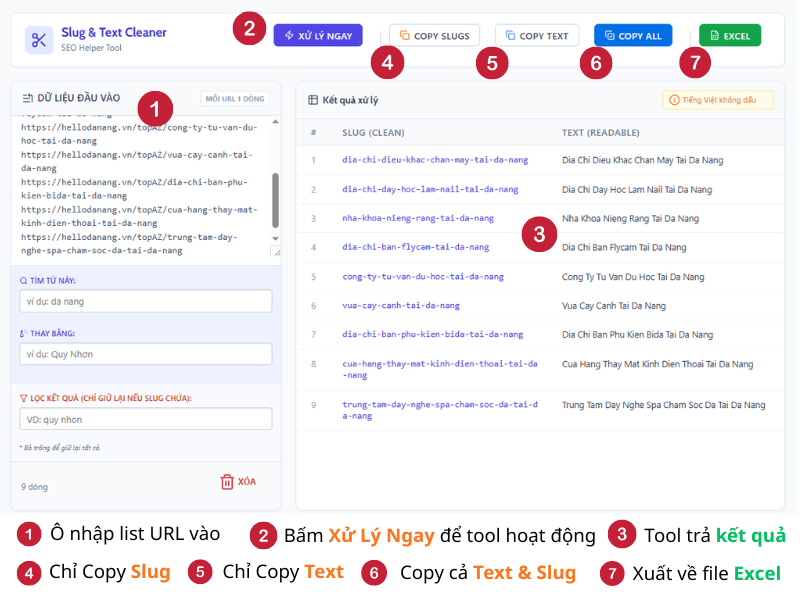
Task: Export results with the green Excel button
Action: pyautogui.click(x=729, y=36)
